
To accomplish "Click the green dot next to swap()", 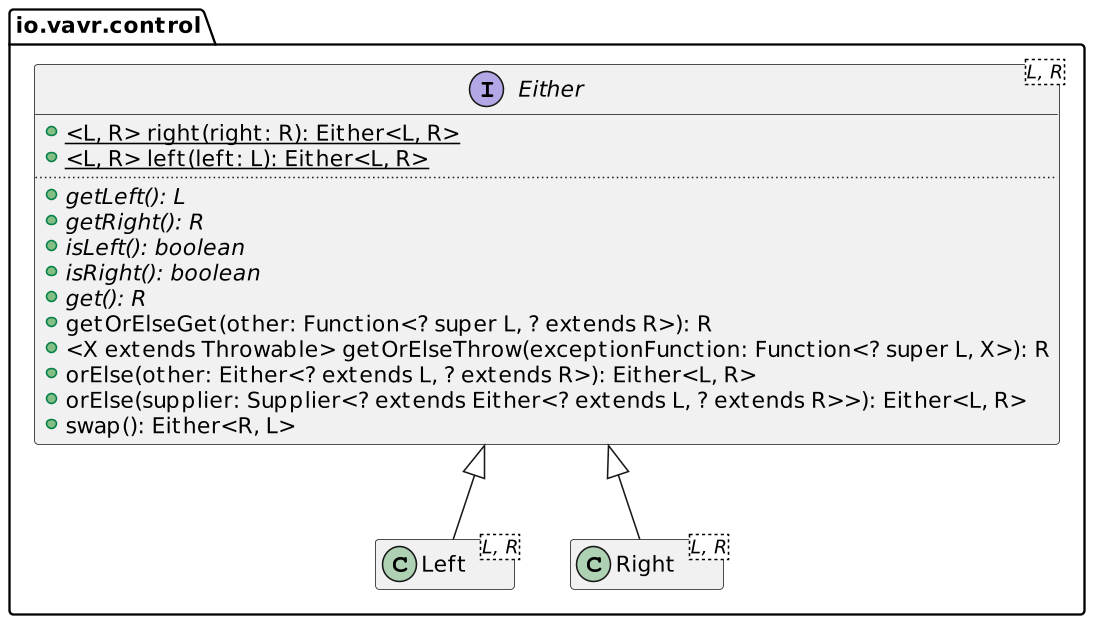I will coord(51,424).
